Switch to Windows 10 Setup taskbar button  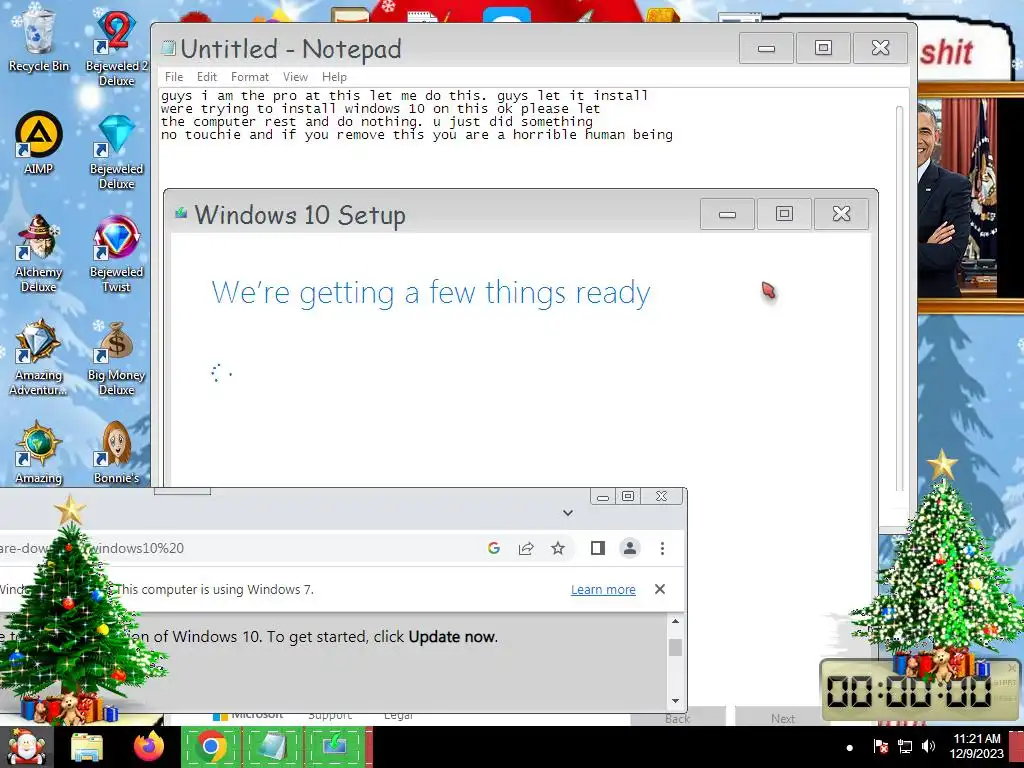334,747
